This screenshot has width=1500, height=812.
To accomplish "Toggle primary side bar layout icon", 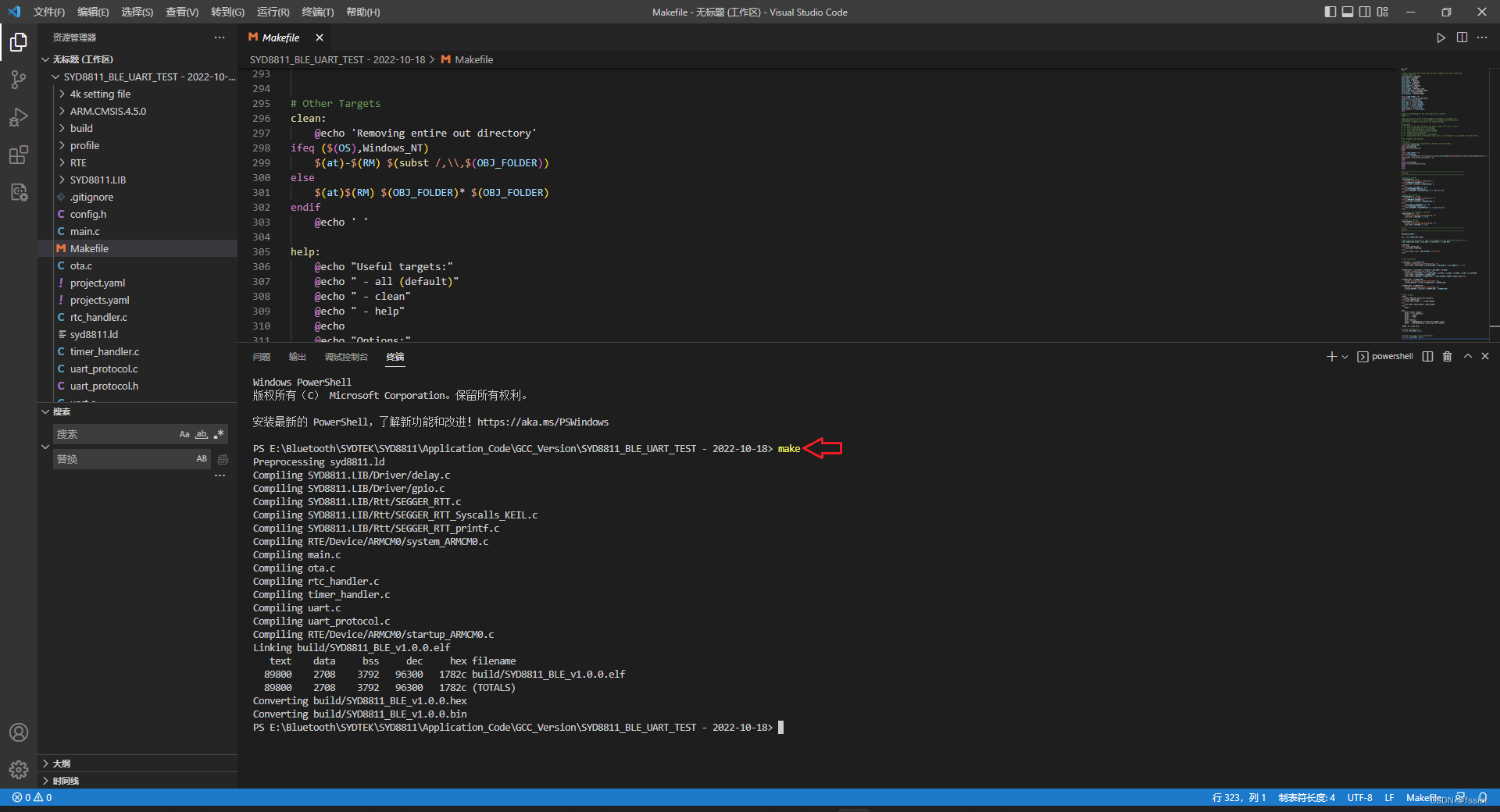I will coord(1330,12).
